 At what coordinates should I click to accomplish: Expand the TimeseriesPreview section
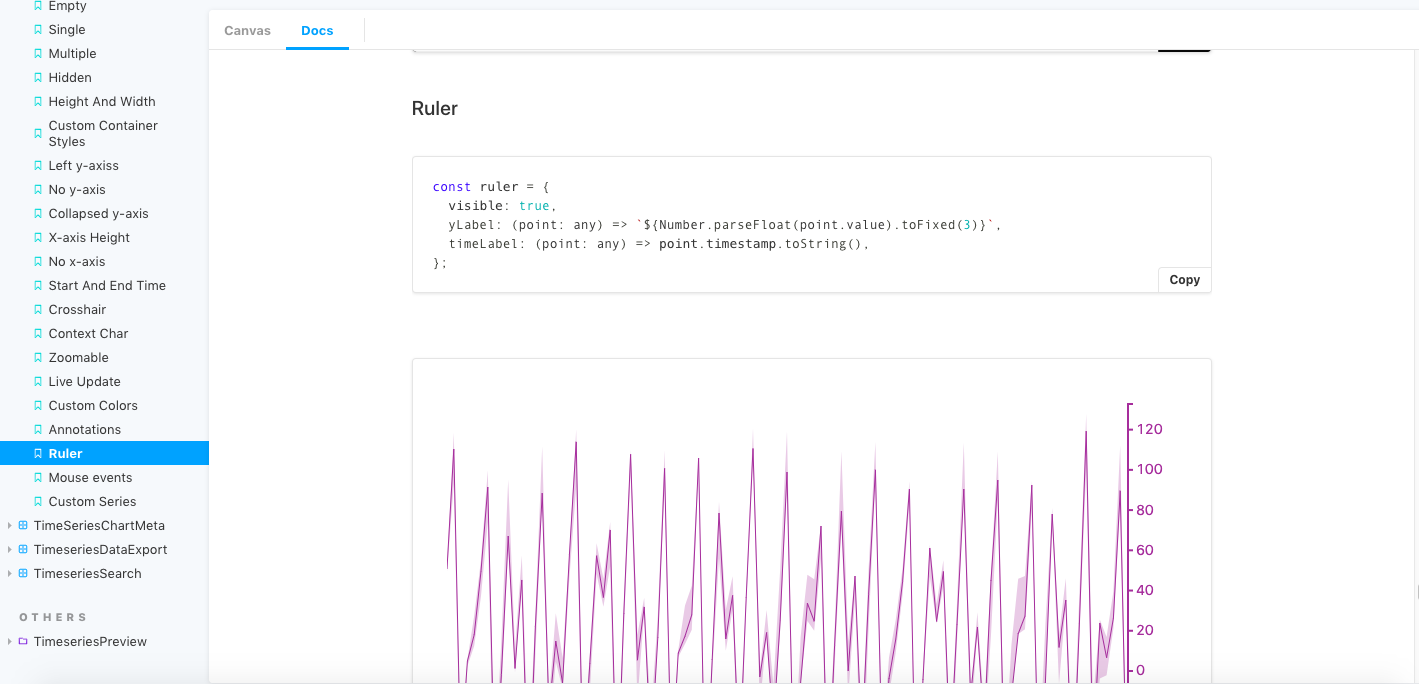(10, 641)
